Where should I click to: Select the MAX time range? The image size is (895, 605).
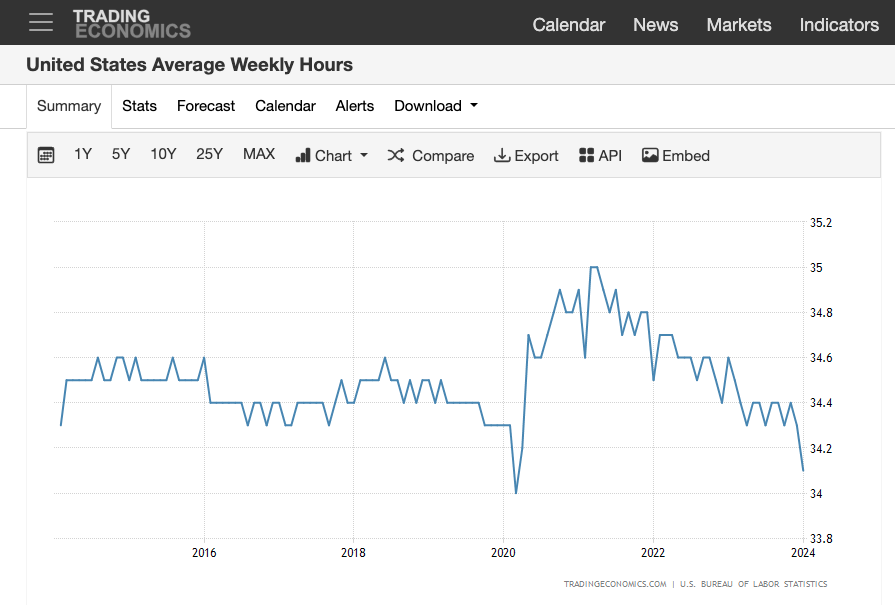(x=259, y=154)
